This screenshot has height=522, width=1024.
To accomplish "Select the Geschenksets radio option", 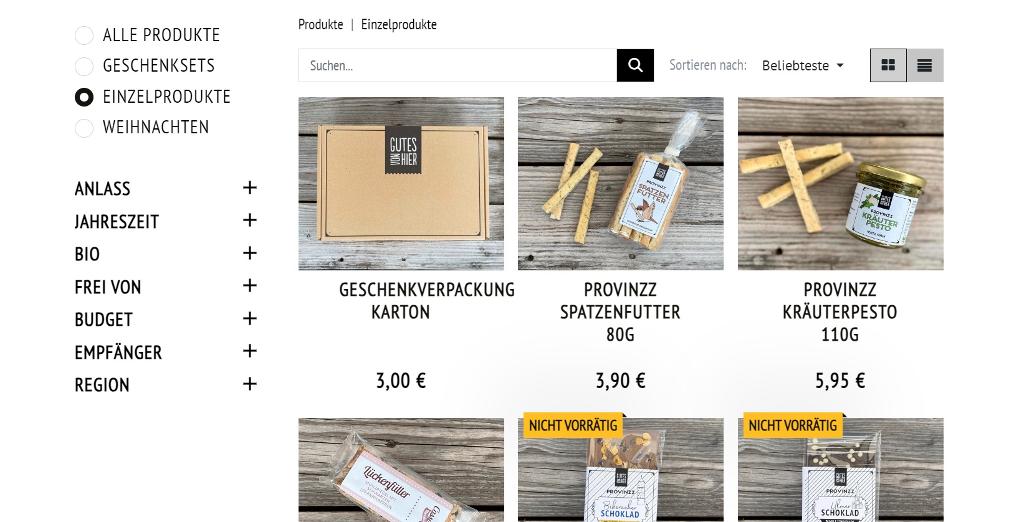I will 84,66.
